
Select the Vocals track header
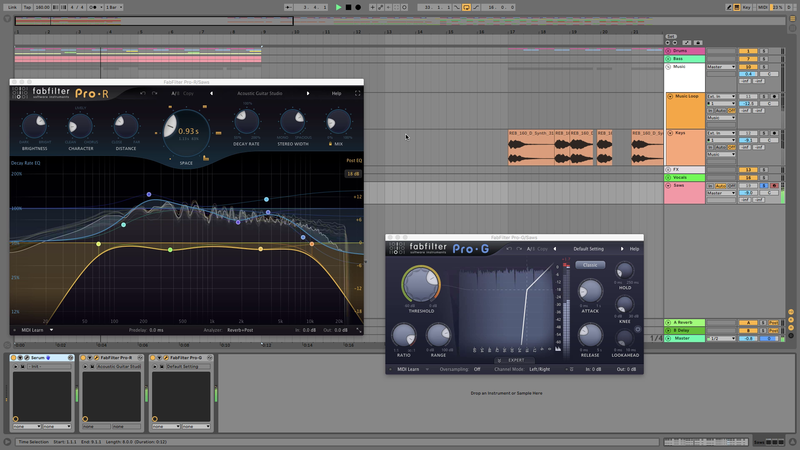684,178
